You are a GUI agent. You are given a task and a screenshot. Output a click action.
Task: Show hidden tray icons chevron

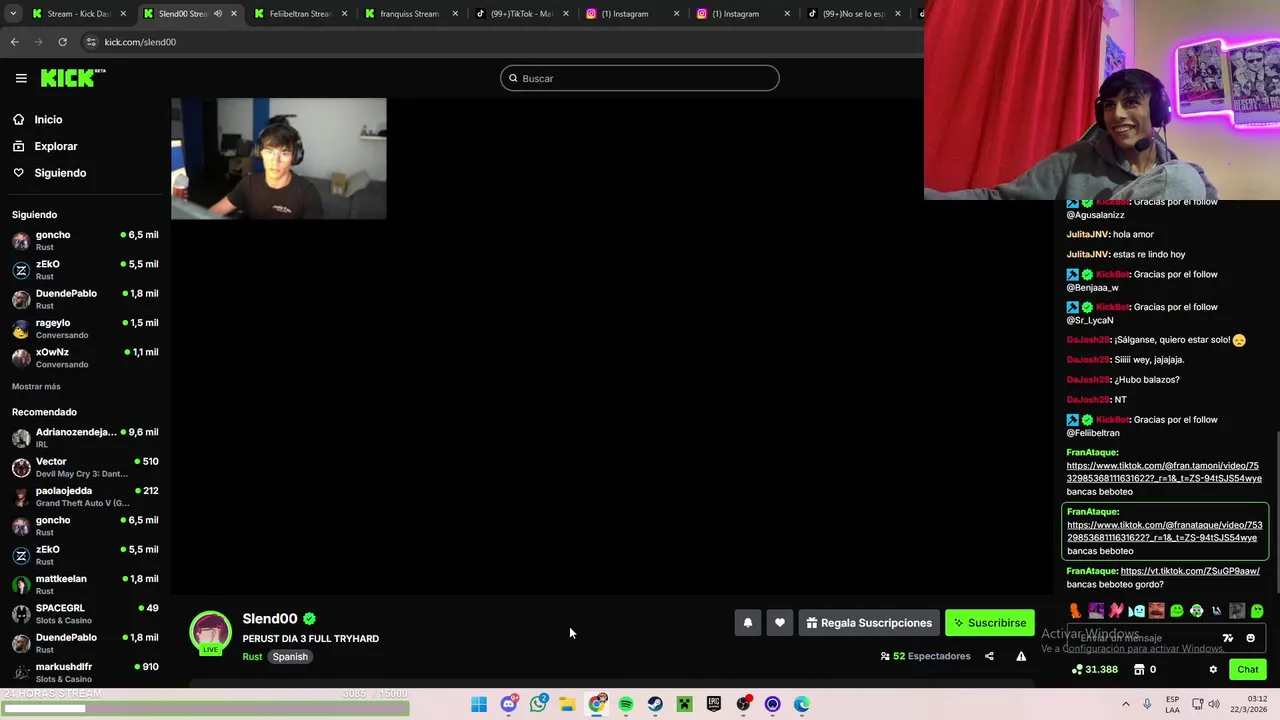pos(1126,704)
